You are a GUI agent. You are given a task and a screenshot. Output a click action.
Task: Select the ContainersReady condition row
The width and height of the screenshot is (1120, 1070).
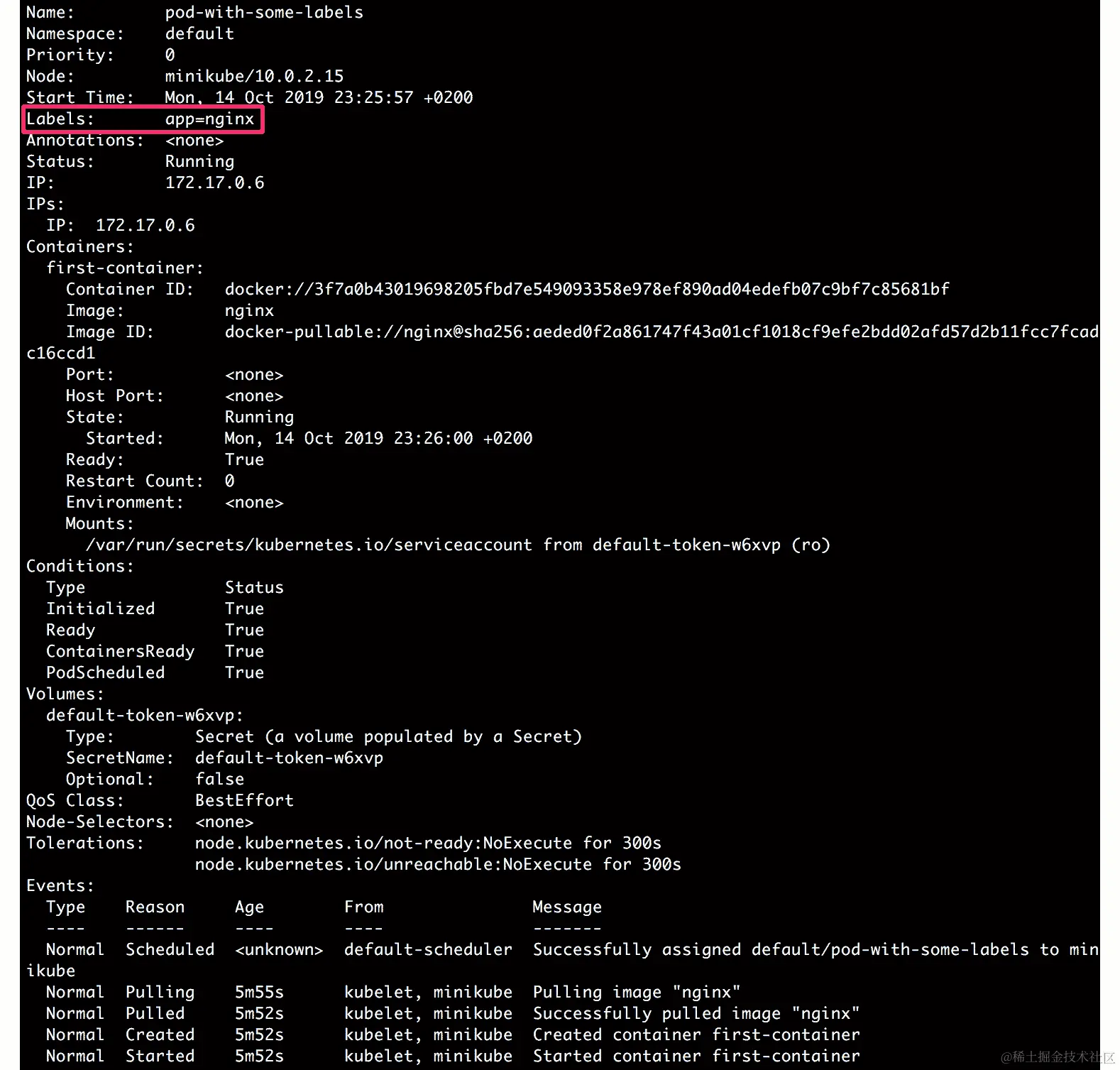(x=155, y=651)
